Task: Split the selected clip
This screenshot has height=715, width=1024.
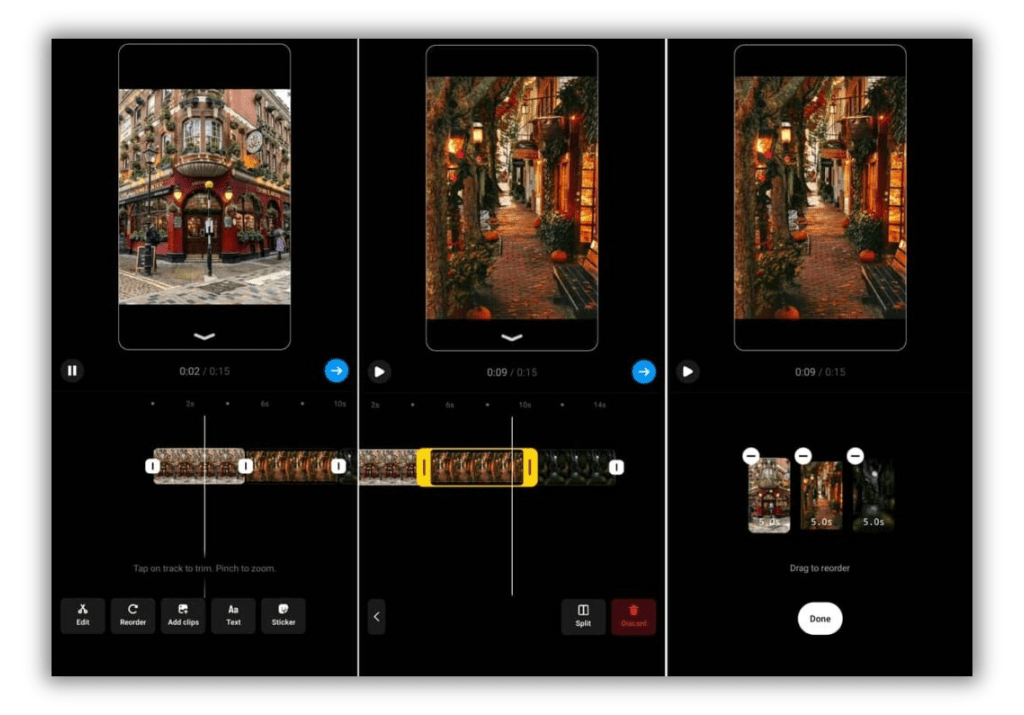Action: [583, 616]
